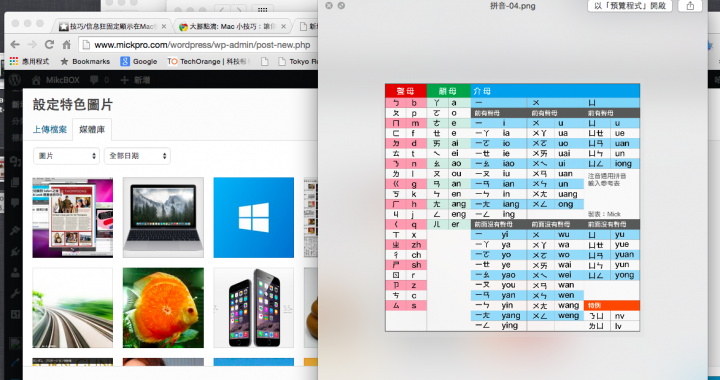Click the Google bookmark icon
Image resolution: width=720 pixels, height=380 pixels.
[125, 61]
